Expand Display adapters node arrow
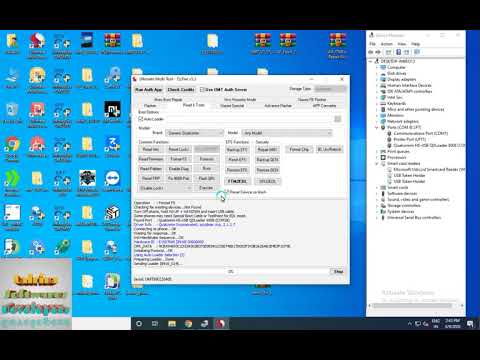This screenshot has width=480, height=360. 377,79
